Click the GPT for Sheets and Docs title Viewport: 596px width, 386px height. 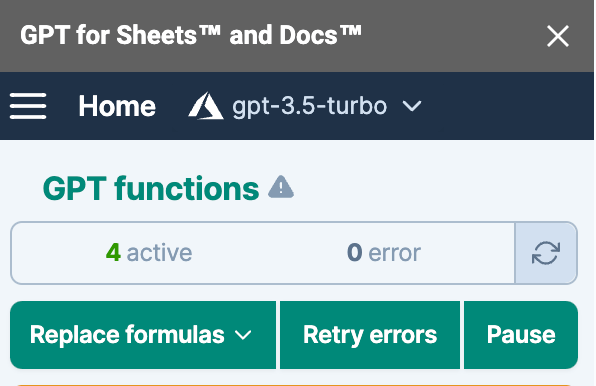tap(191, 35)
